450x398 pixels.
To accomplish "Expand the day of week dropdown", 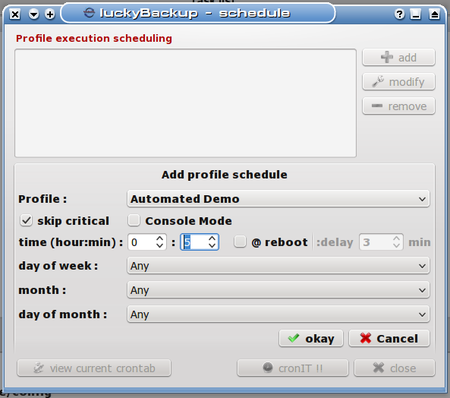I will pyautogui.click(x=278, y=266).
